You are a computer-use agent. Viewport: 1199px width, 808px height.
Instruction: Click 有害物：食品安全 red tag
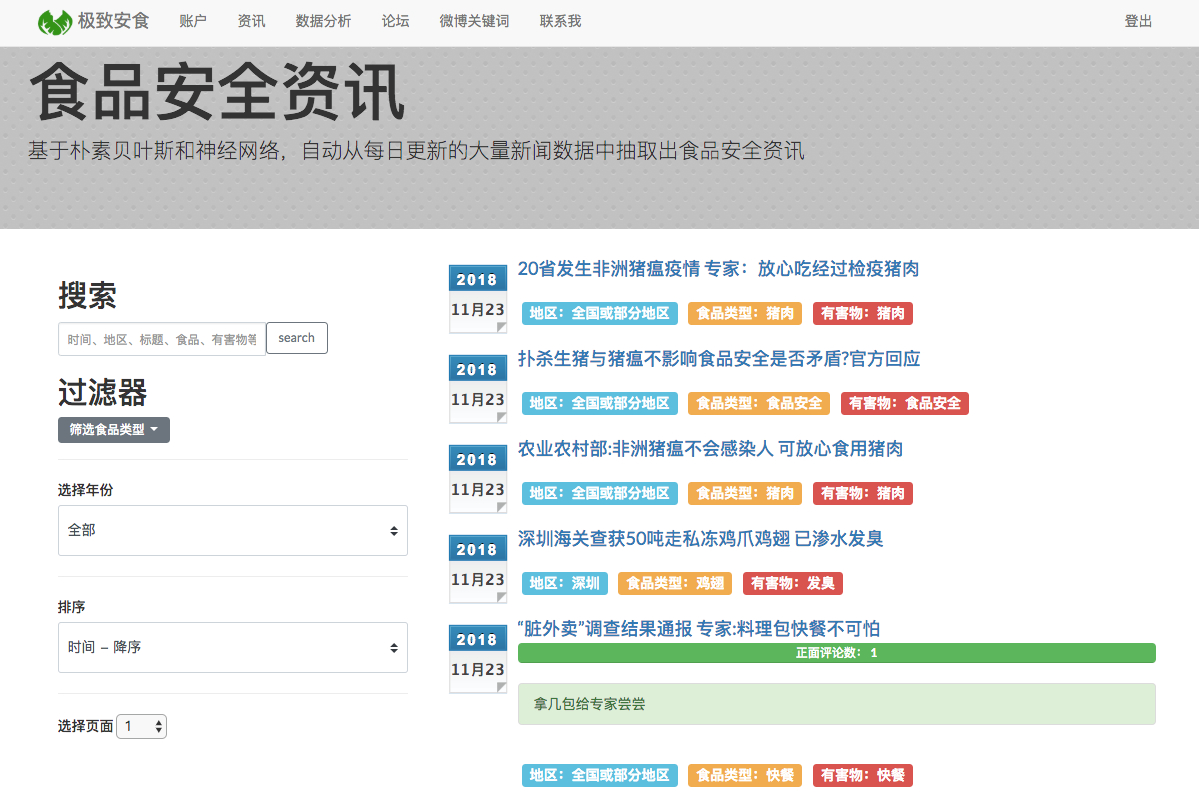(905, 404)
